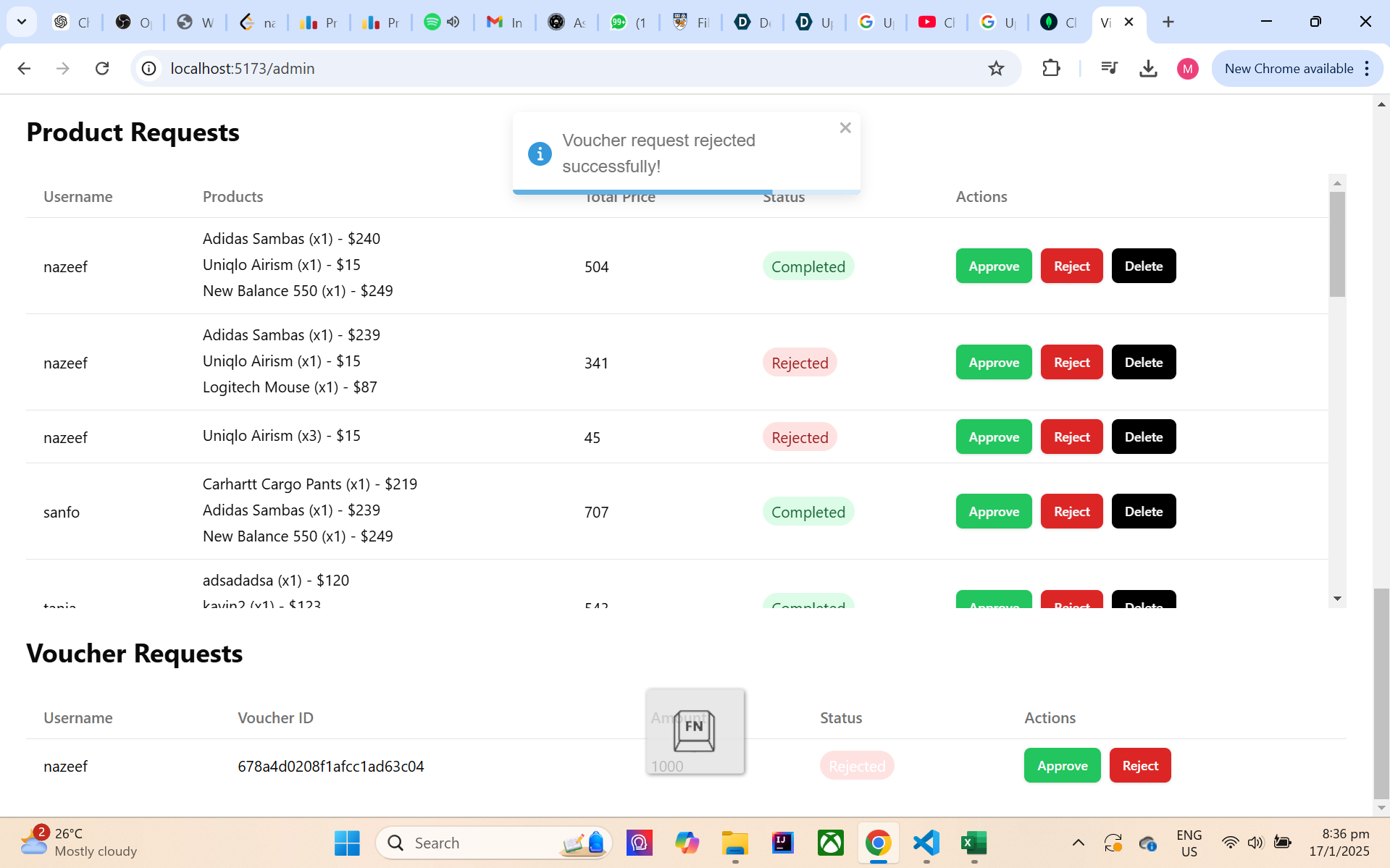The height and width of the screenshot is (868, 1390).
Task: Open battery status in system tray
Action: point(1282,843)
